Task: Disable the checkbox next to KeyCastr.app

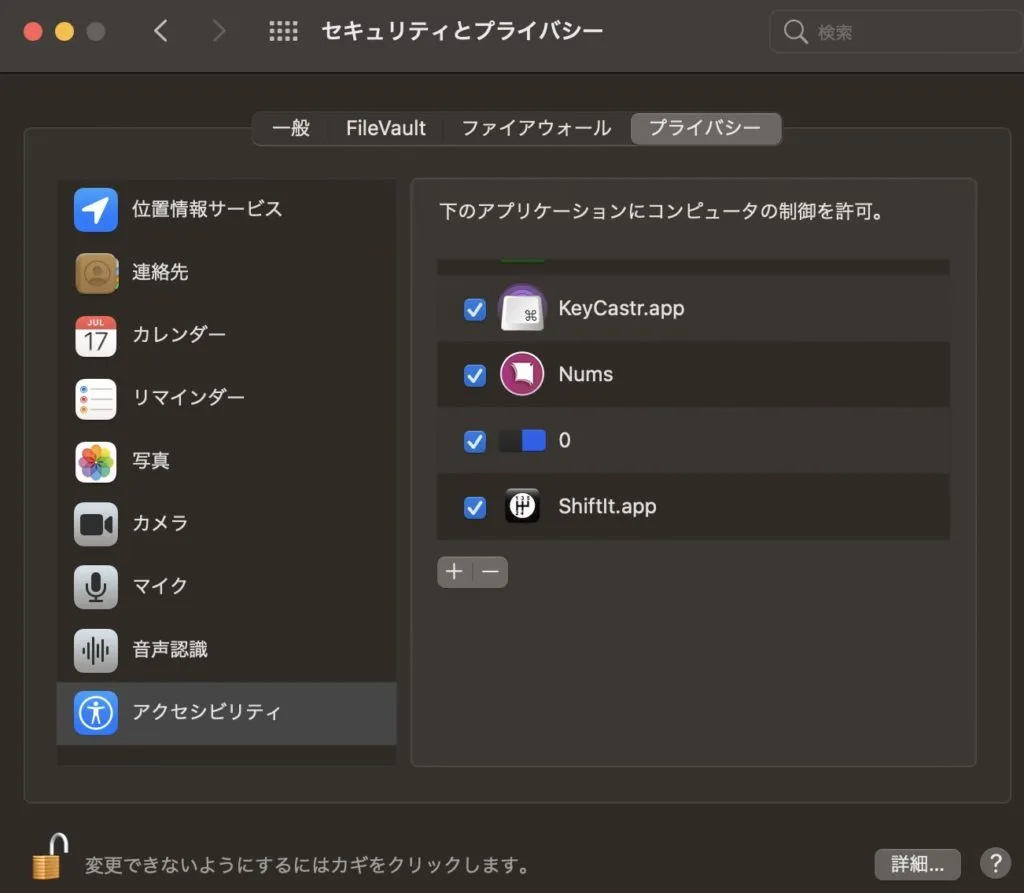Action: (x=474, y=309)
